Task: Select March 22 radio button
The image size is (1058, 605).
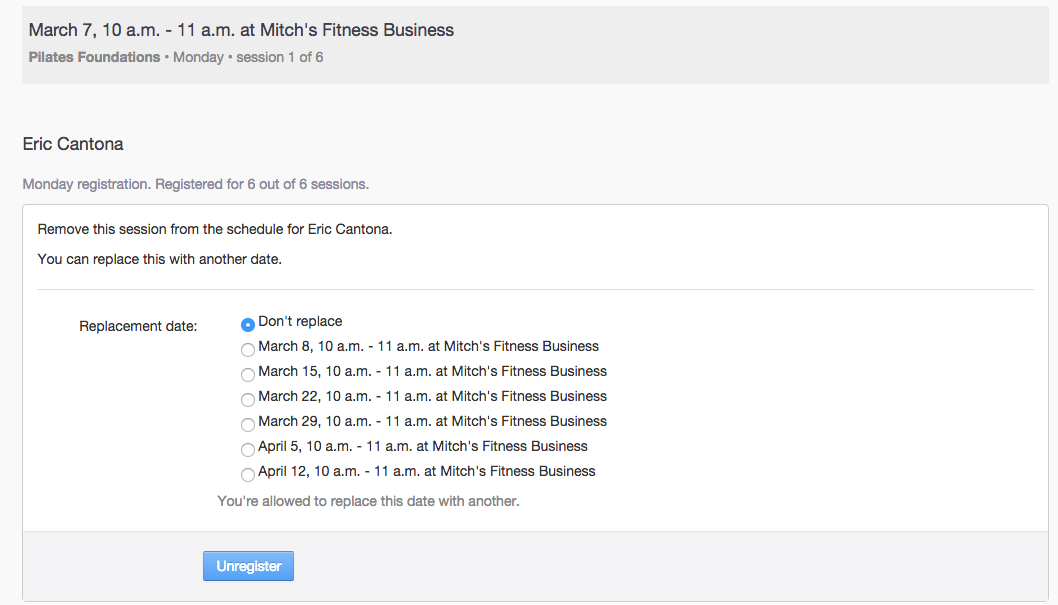Action: point(248,399)
